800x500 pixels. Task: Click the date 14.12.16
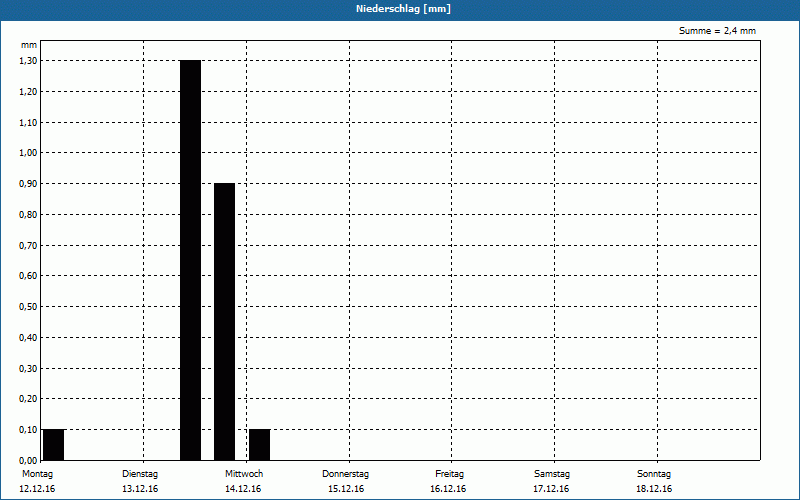[243, 489]
